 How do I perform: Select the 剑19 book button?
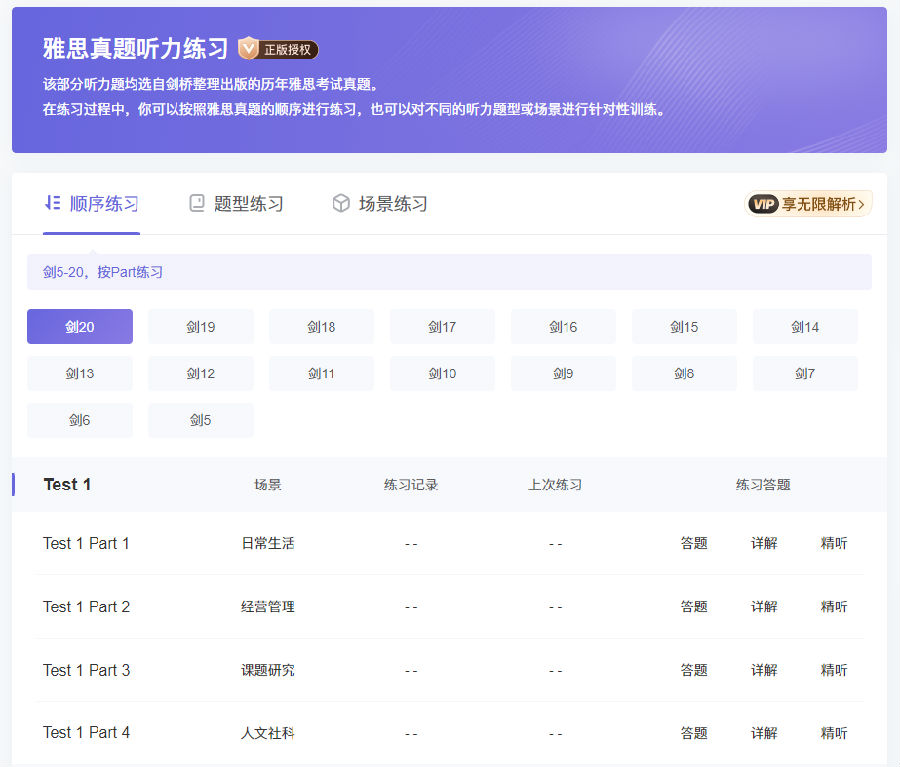pos(201,327)
